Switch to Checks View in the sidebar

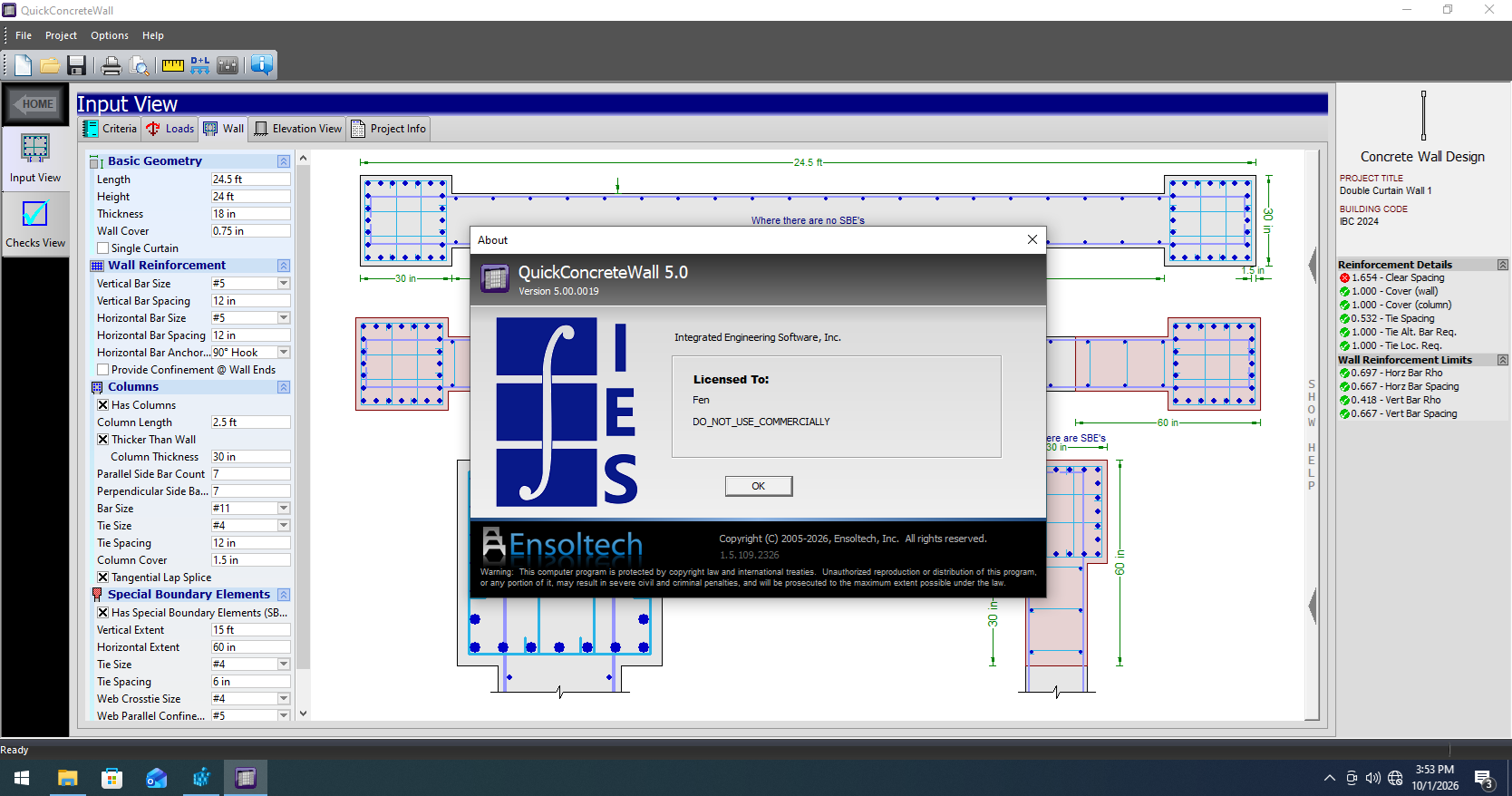(35, 224)
